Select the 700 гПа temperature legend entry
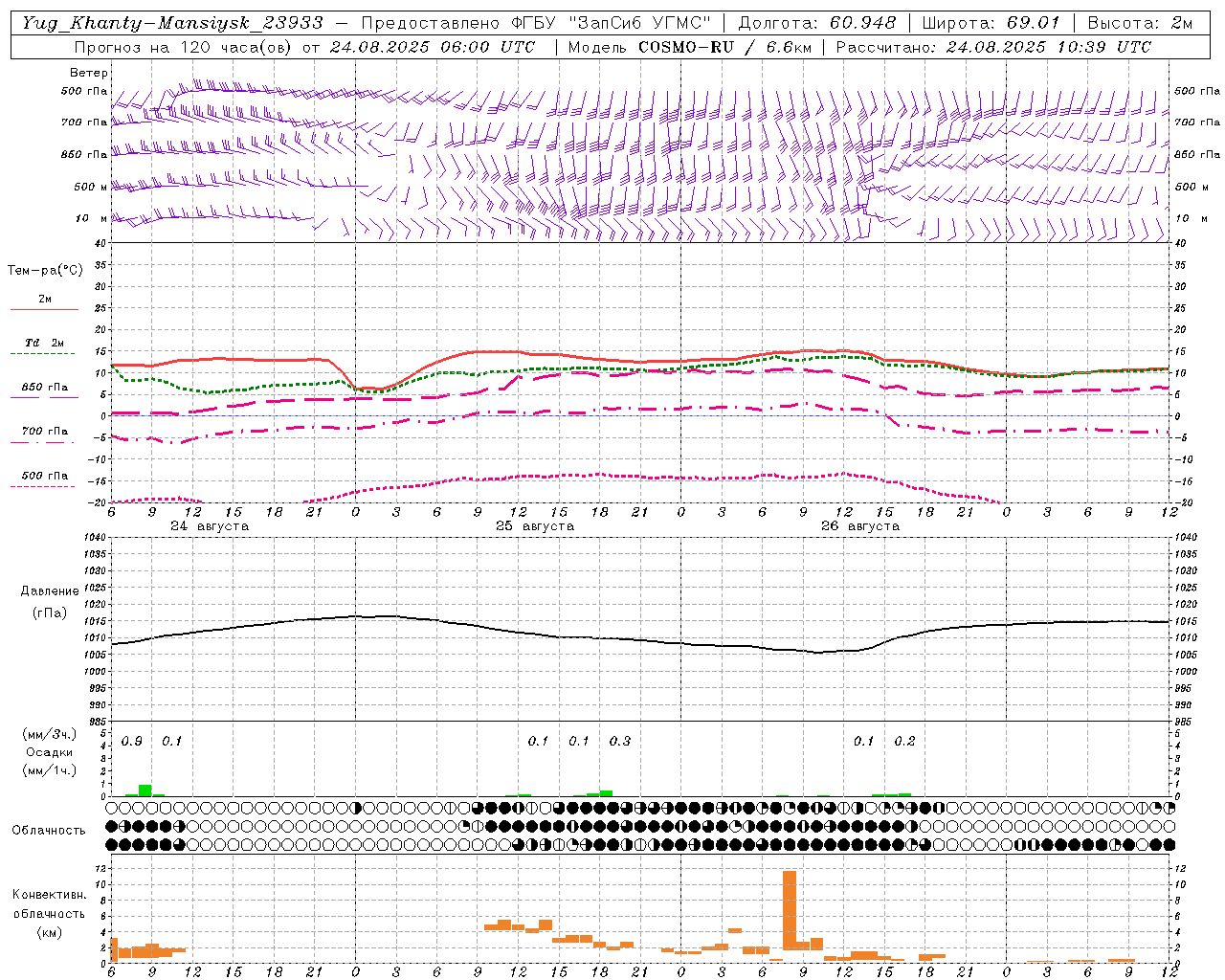Image resolution: width=1225 pixels, height=980 pixels. (45, 432)
